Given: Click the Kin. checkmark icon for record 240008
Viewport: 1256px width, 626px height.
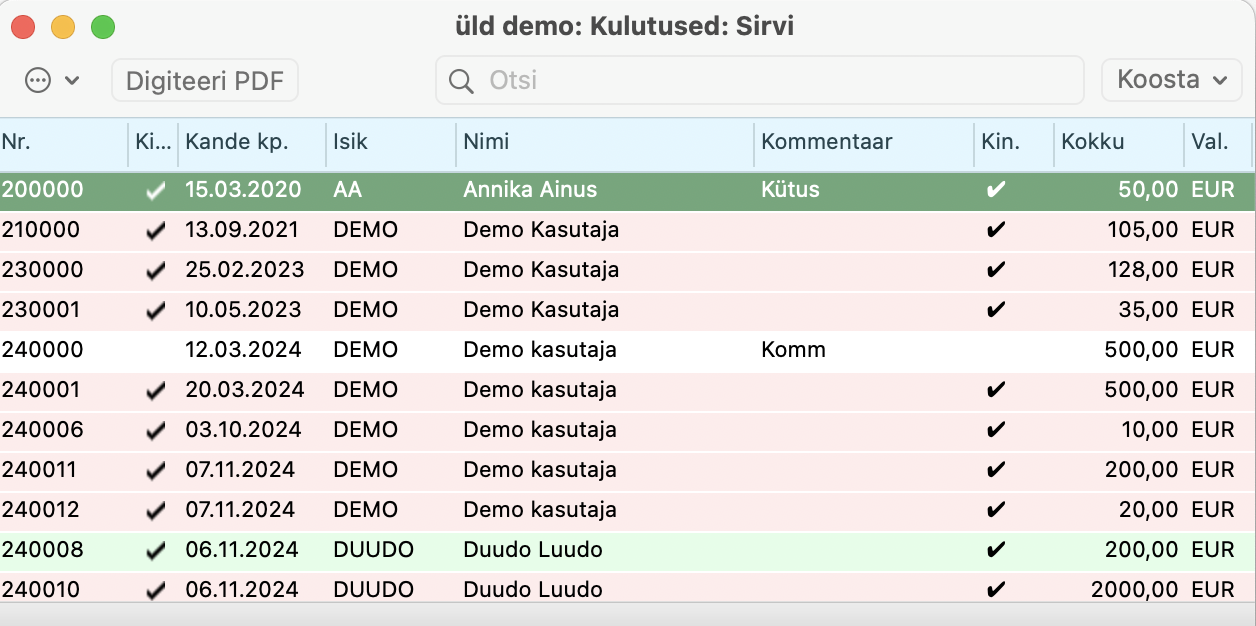Looking at the screenshot, I should click(995, 550).
